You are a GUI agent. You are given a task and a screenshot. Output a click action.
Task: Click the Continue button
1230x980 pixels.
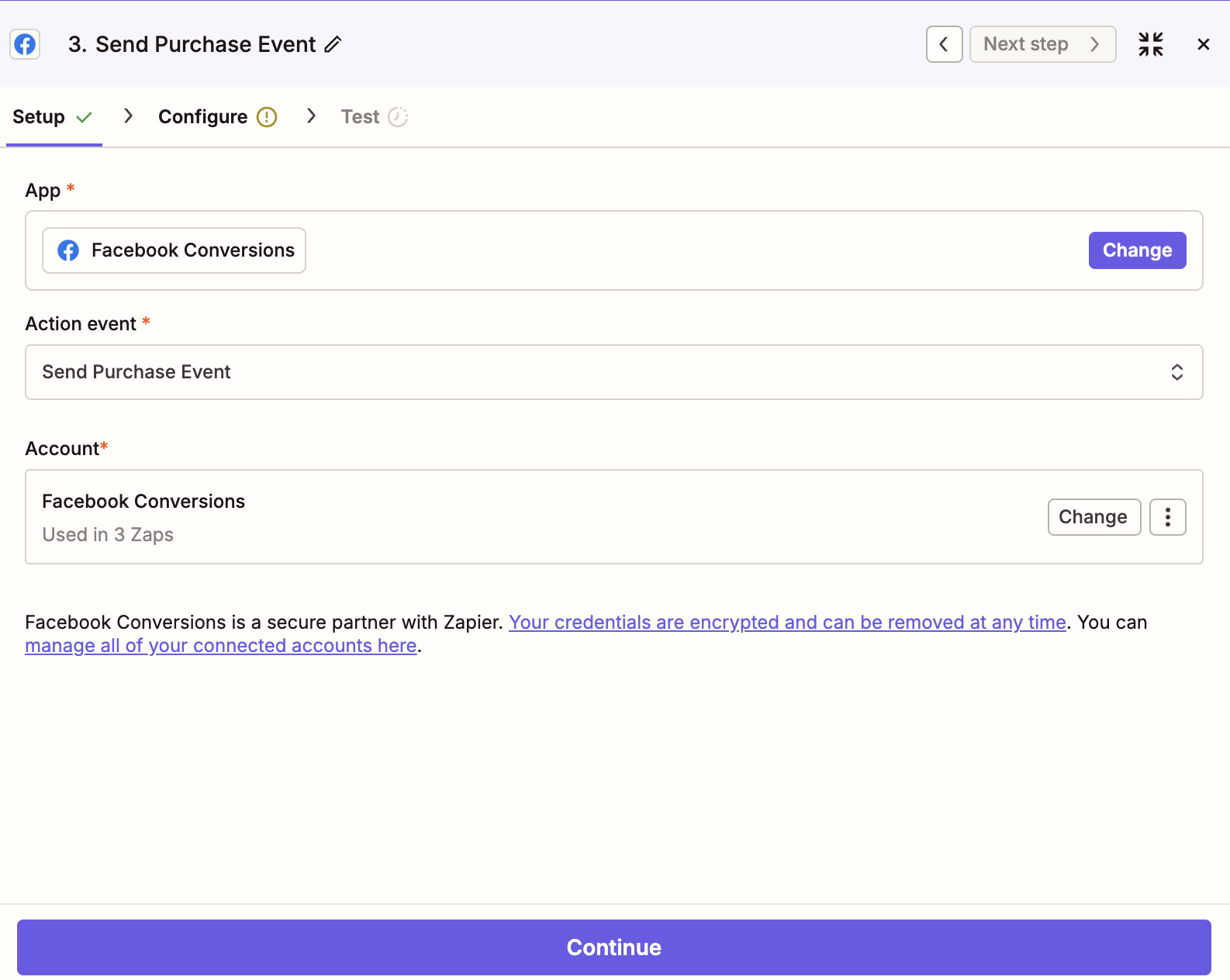(x=614, y=947)
